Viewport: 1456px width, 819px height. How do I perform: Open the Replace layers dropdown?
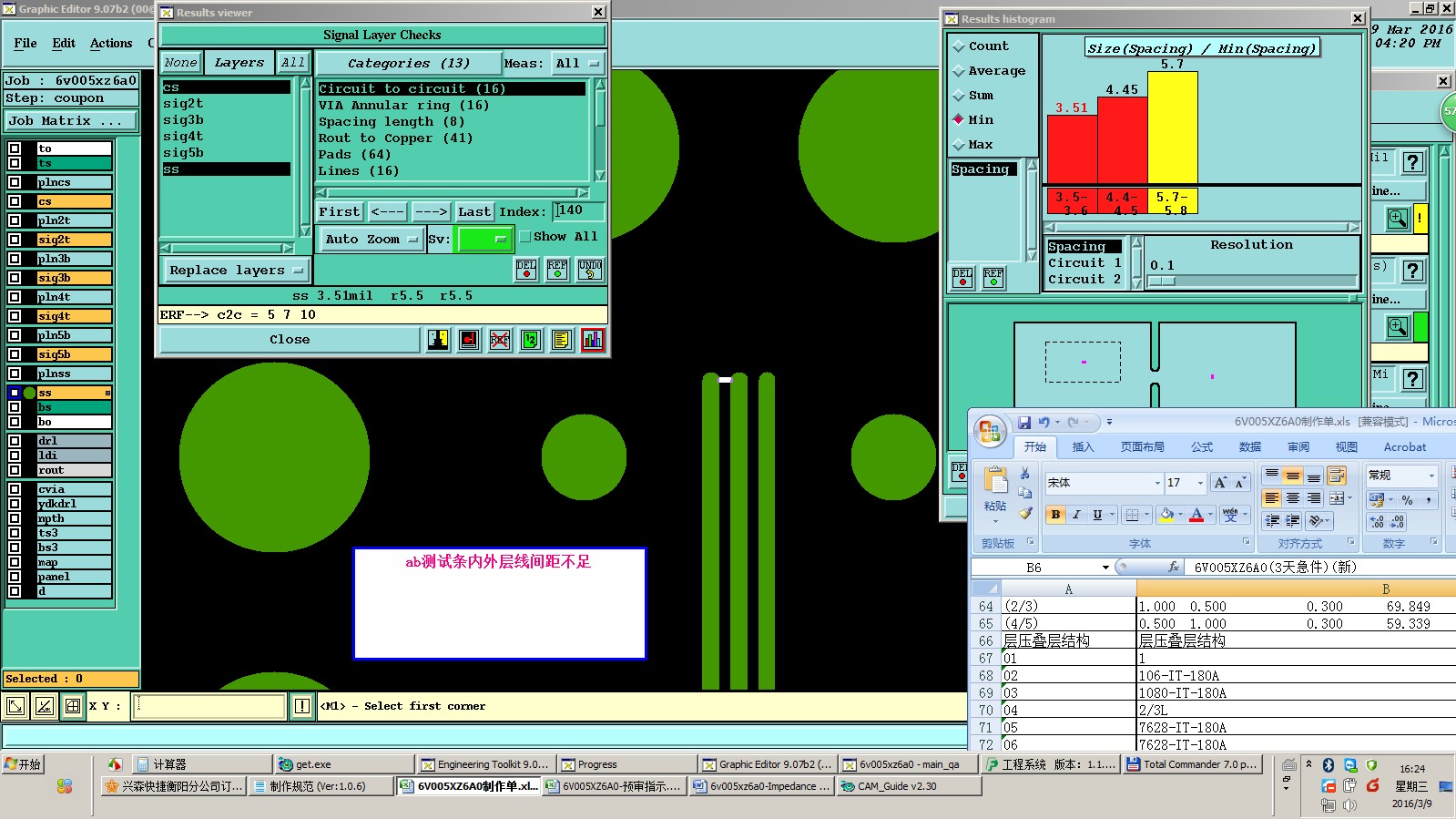click(x=236, y=271)
